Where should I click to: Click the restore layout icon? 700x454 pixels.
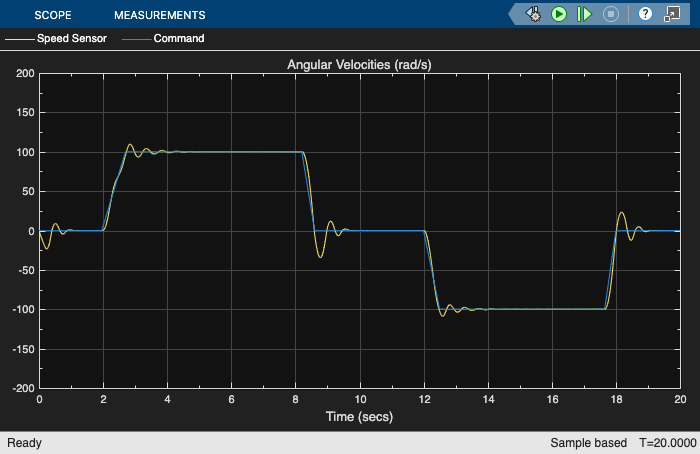point(671,14)
